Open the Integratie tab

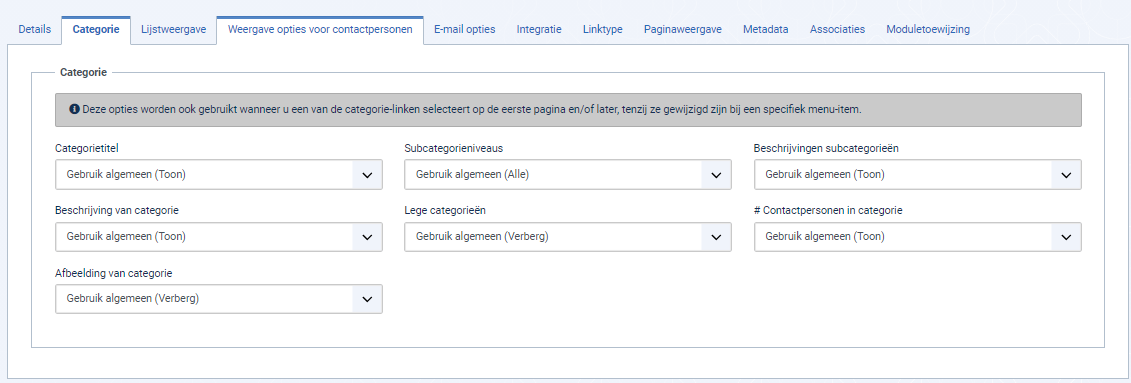[539, 30]
